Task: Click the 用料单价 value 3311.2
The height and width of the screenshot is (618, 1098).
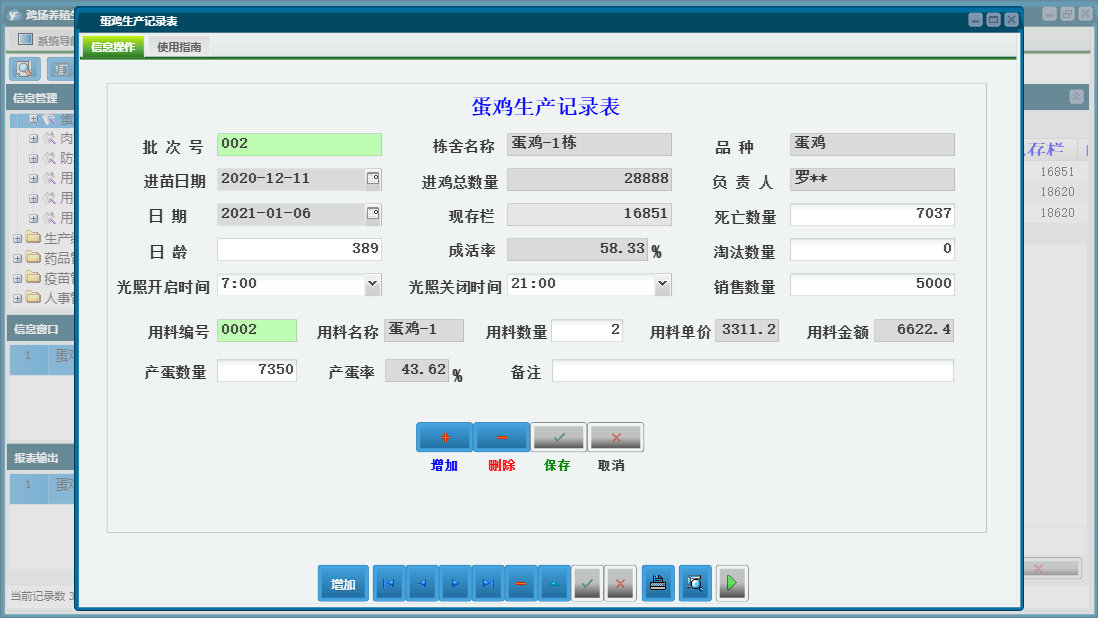Action: (x=749, y=330)
